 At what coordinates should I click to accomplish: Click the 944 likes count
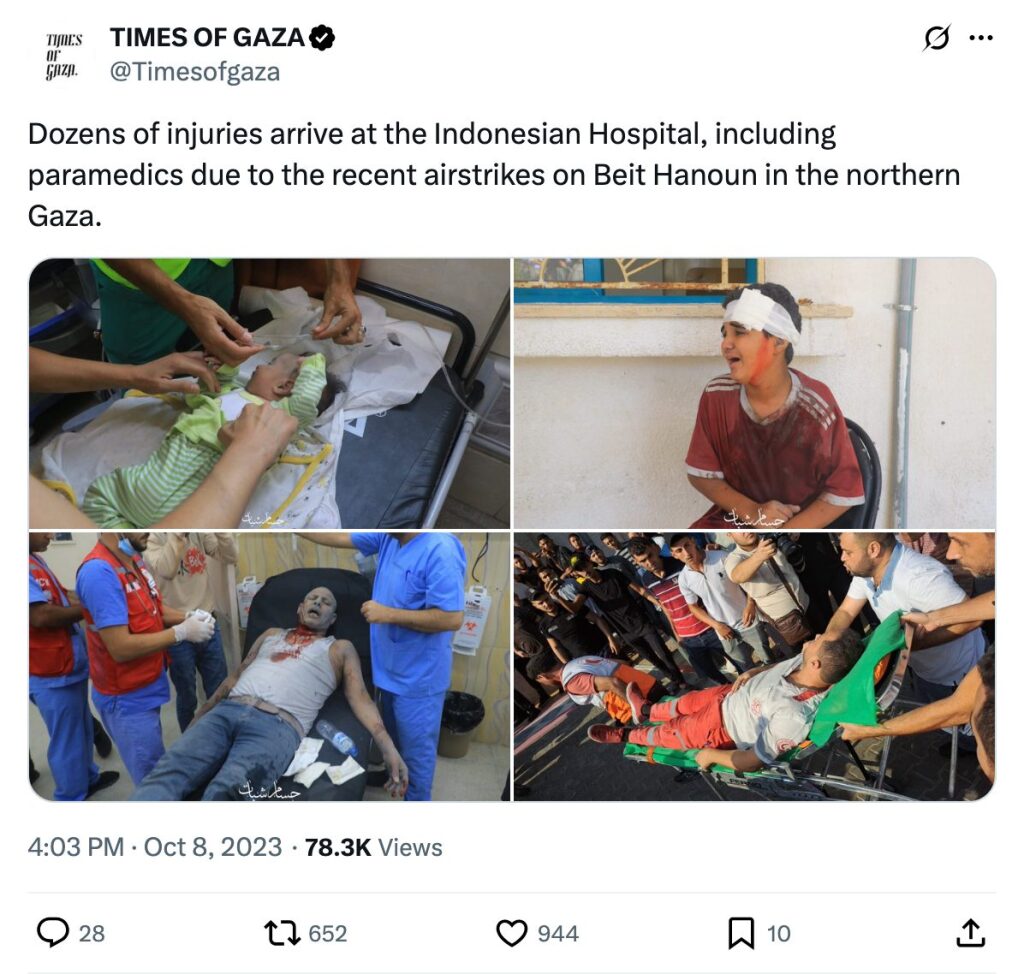pos(558,933)
